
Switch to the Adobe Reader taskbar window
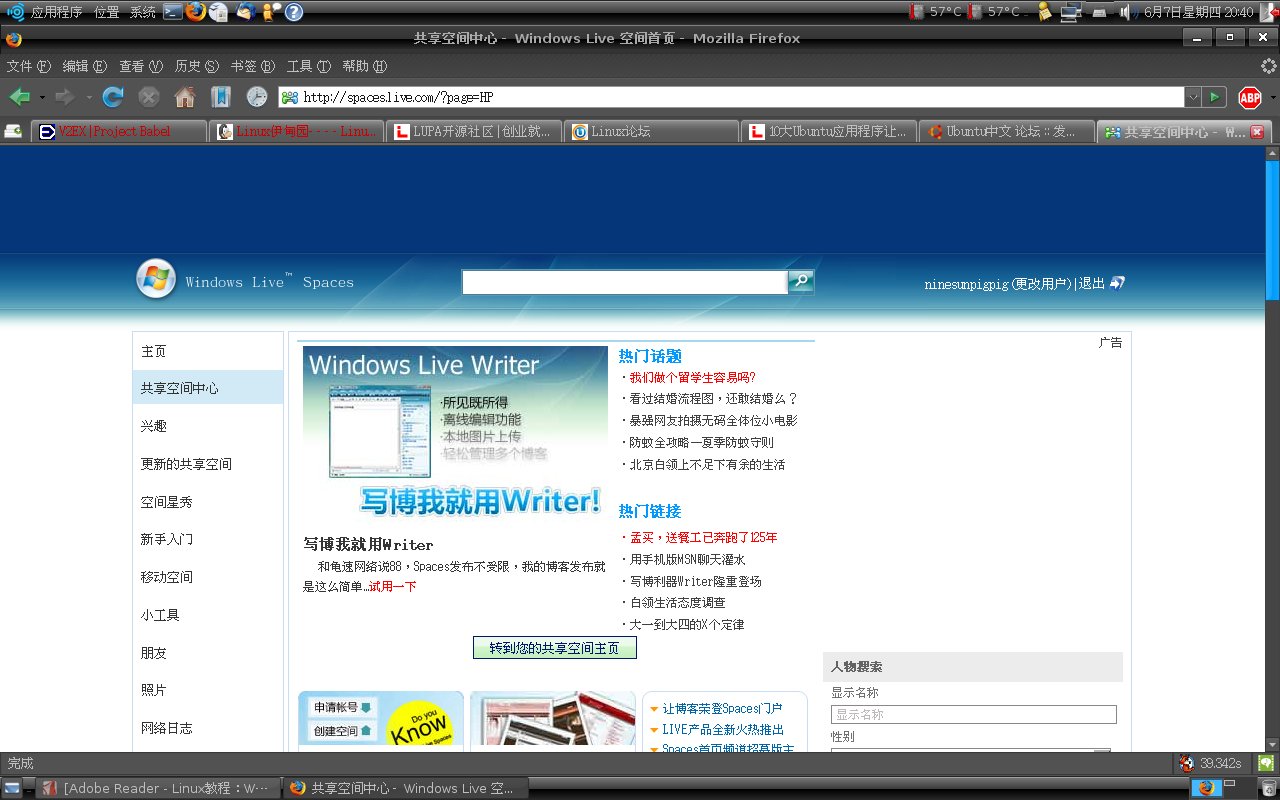(157, 788)
